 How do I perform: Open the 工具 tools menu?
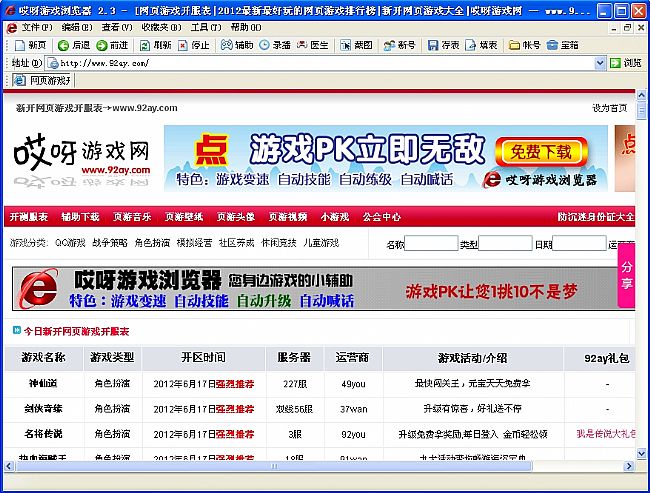tap(206, 27)
